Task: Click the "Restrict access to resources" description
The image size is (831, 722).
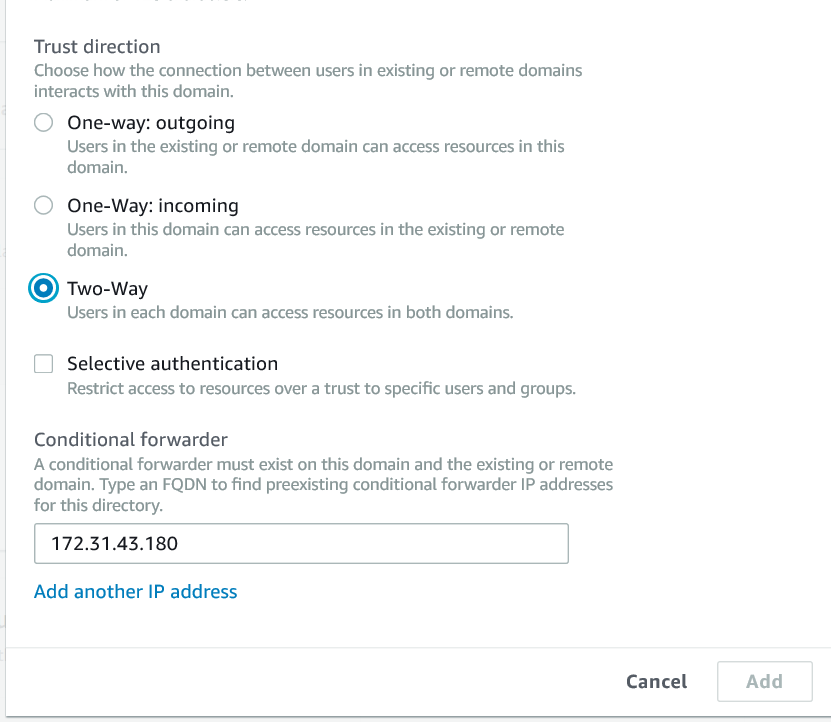Action: pos(321,388)
